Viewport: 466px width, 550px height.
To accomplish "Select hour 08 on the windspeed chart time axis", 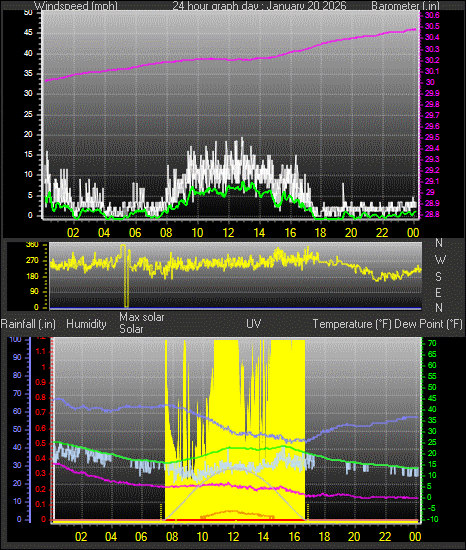I will (x=166, y=232).
